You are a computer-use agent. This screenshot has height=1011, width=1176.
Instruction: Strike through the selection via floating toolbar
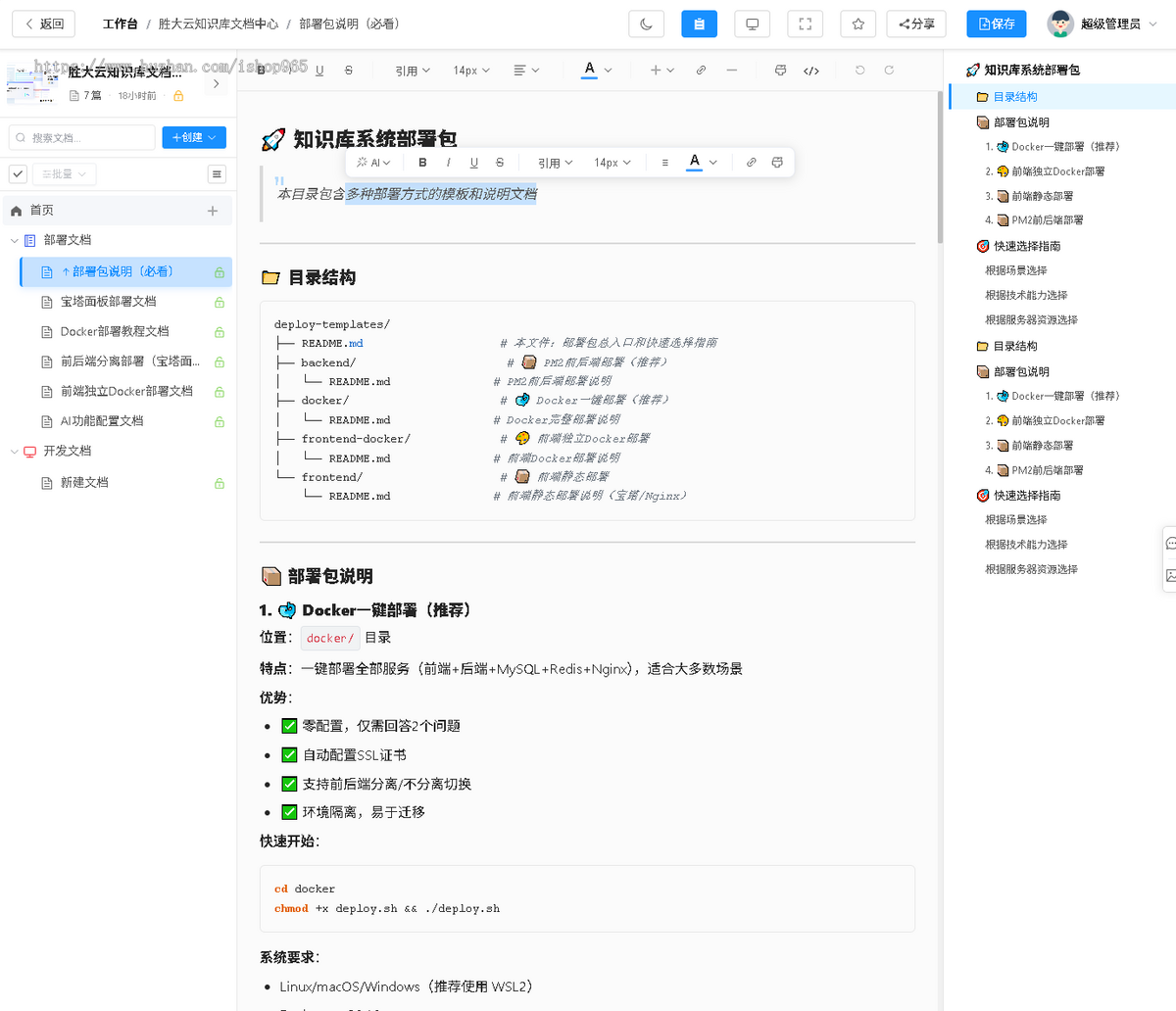(500, 163)
